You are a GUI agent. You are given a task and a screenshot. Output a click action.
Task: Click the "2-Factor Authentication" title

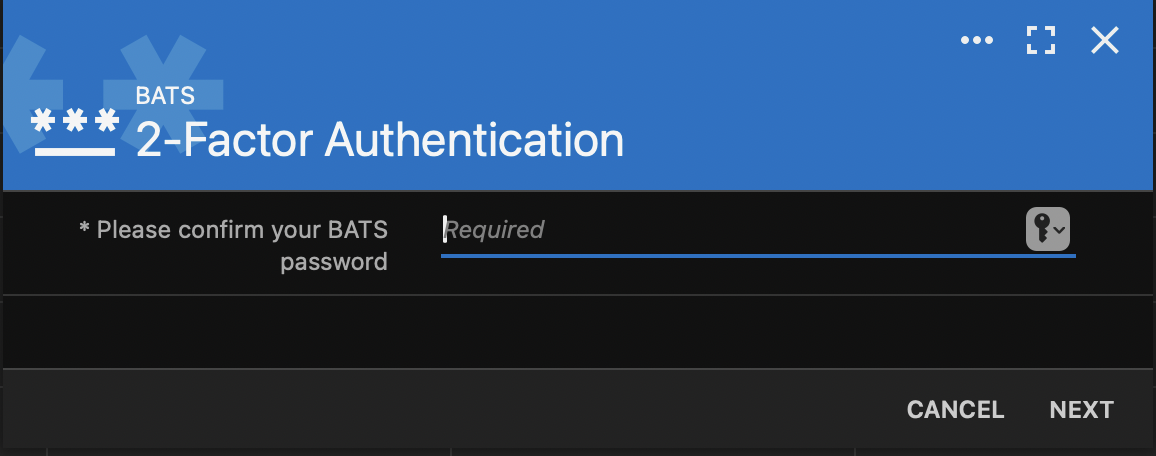[x=380, y=140]
